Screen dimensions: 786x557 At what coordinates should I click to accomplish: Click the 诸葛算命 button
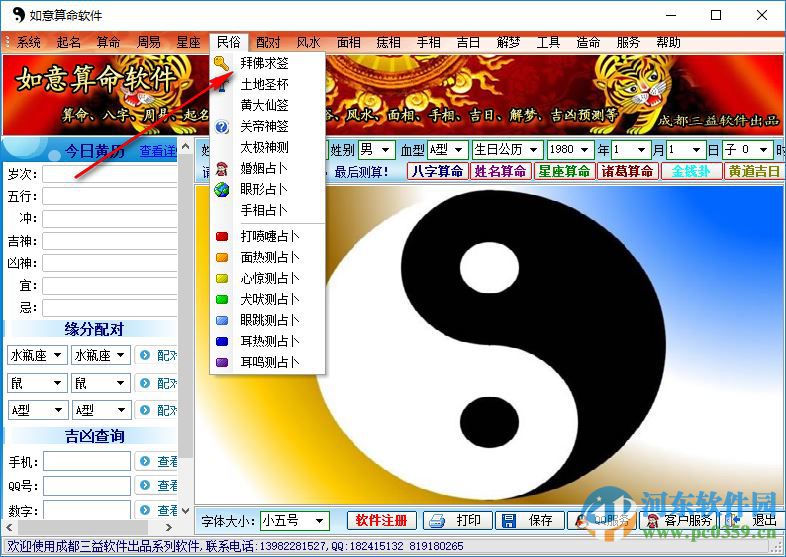[x=627, y=171]
